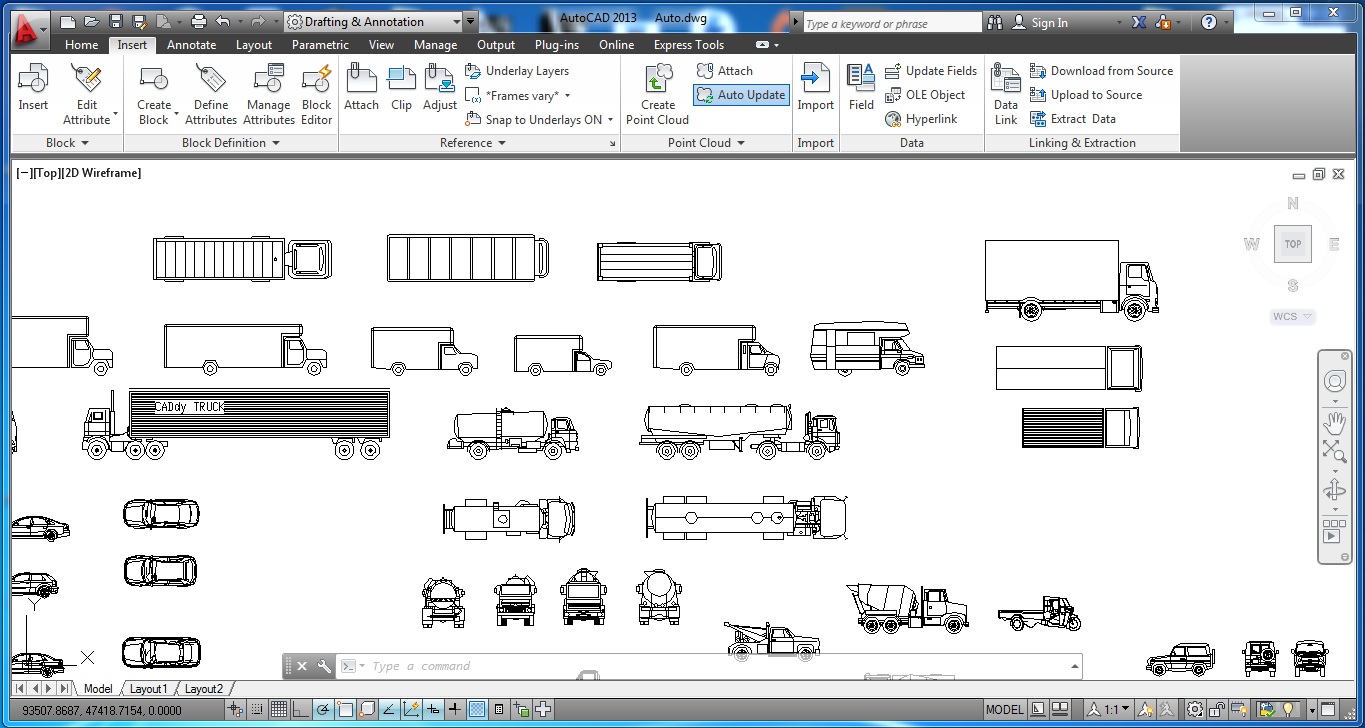
Task: Click the Insert block icon
Action: coord(33,88)
